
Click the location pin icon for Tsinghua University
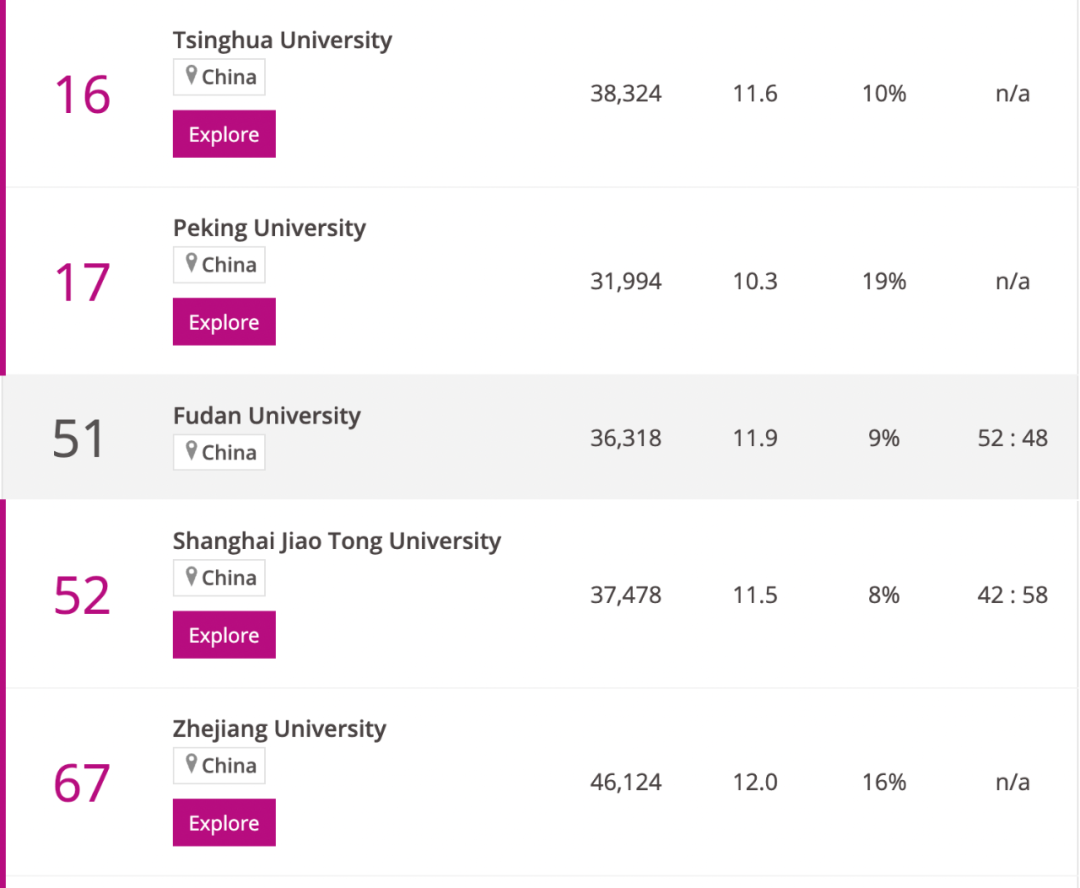(x=191, y=76)
